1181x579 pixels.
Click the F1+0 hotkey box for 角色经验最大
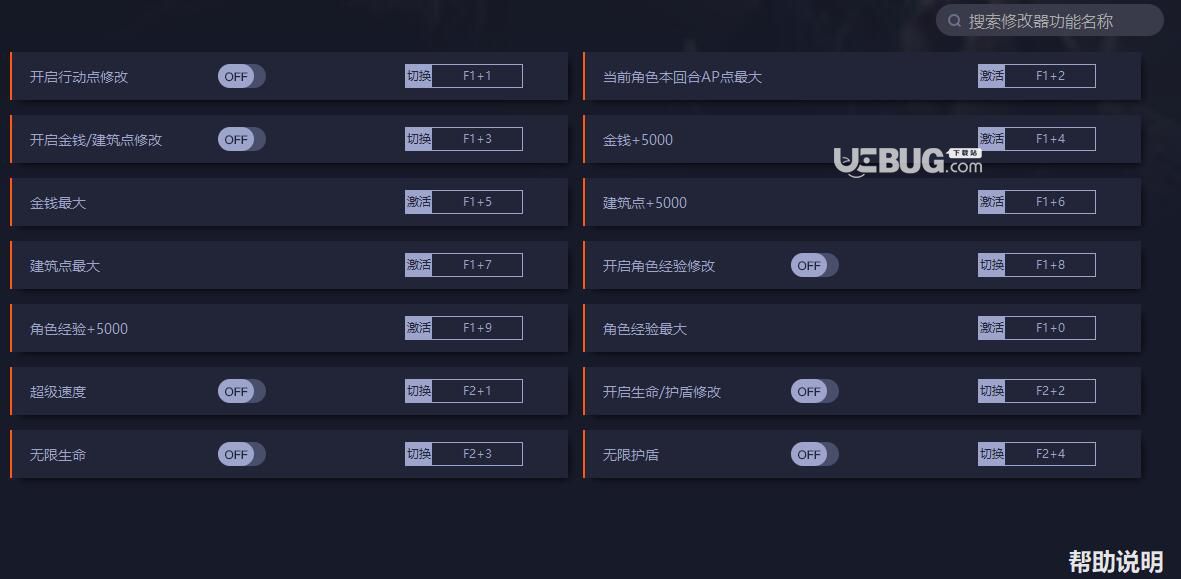[1050, 328]
